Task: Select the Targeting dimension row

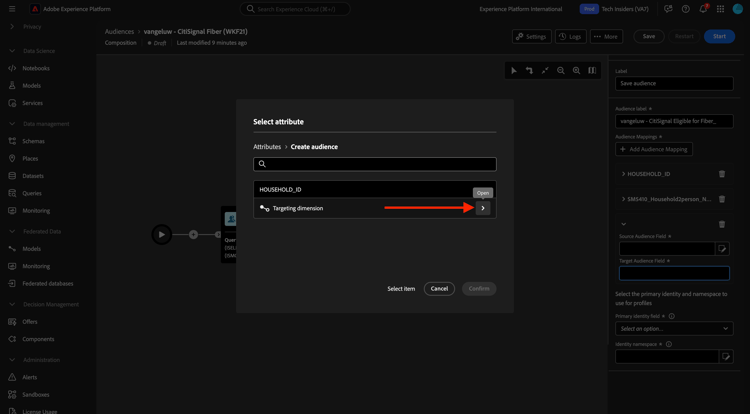Action: click(x=375, y=208)
